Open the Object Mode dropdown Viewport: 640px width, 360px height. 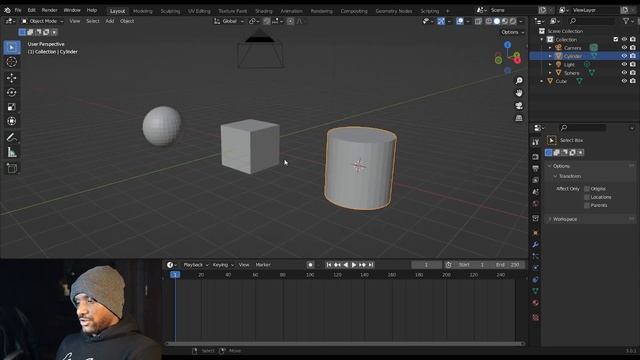[x=42, y=21]
